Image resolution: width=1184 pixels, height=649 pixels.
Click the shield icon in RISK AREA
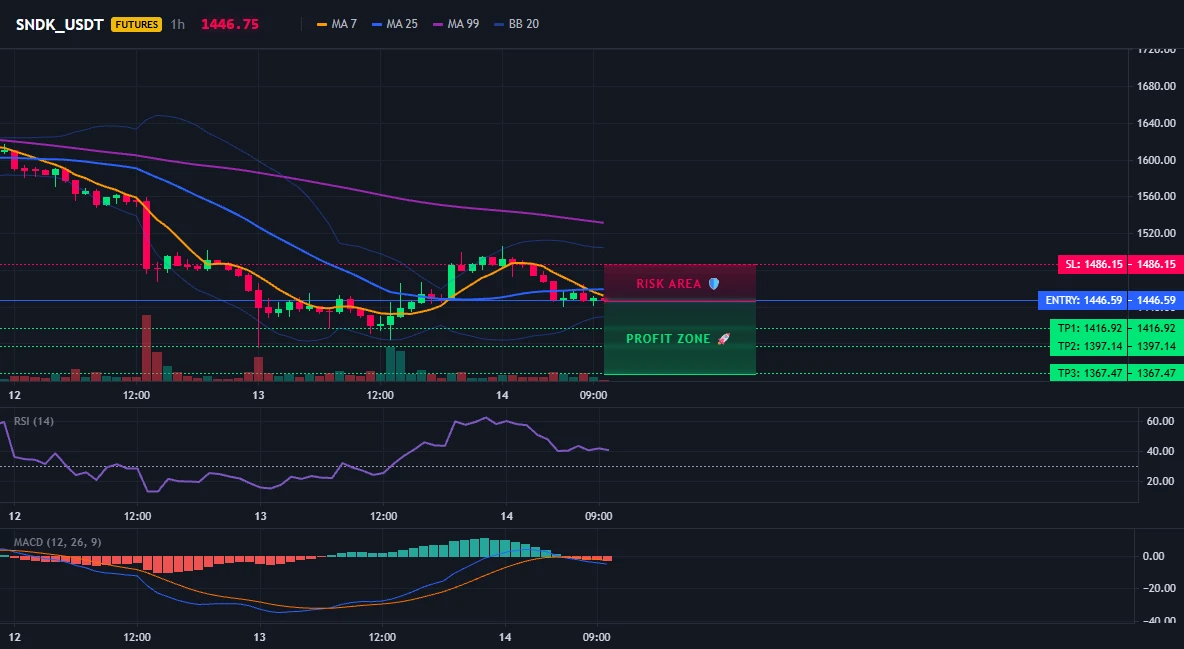[714, 284]
